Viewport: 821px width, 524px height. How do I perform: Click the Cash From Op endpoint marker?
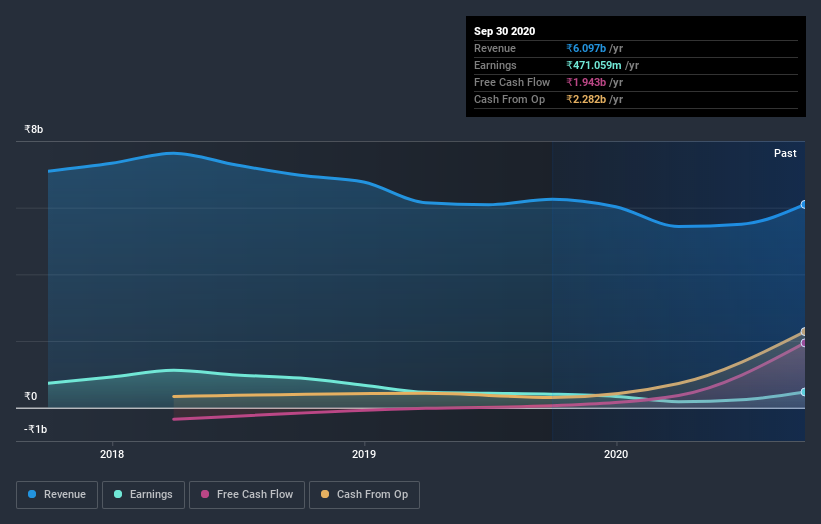[x=804, y=332]
